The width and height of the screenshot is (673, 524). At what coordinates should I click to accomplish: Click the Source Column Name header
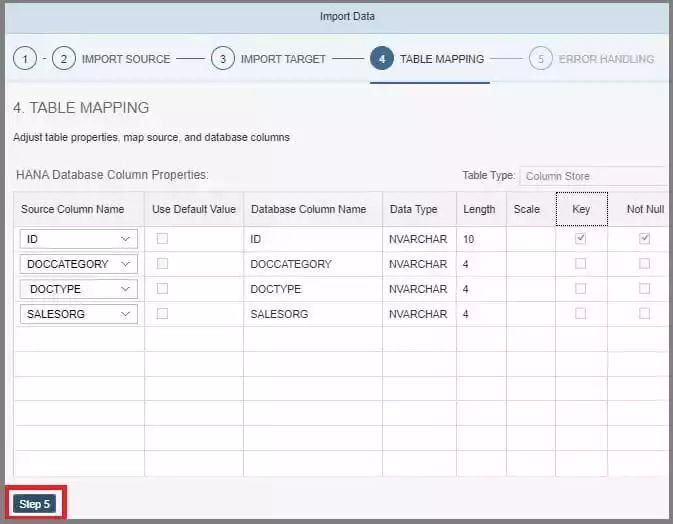coord(79,209)
